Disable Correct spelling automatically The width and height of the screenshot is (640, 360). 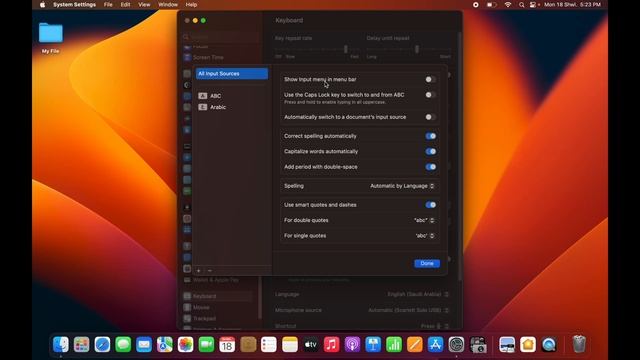[x=430, y=136]
